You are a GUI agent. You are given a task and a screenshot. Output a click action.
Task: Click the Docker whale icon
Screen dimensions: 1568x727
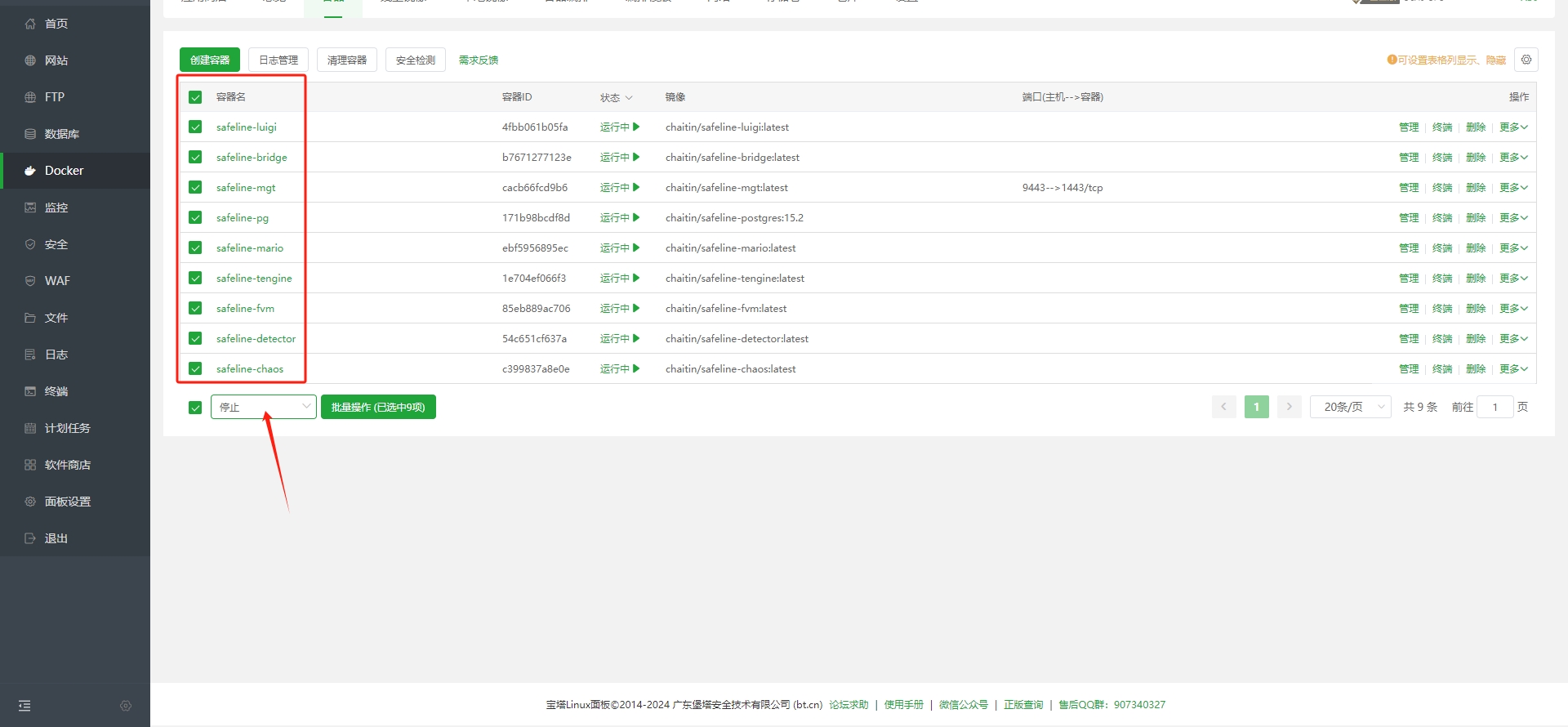30,171
